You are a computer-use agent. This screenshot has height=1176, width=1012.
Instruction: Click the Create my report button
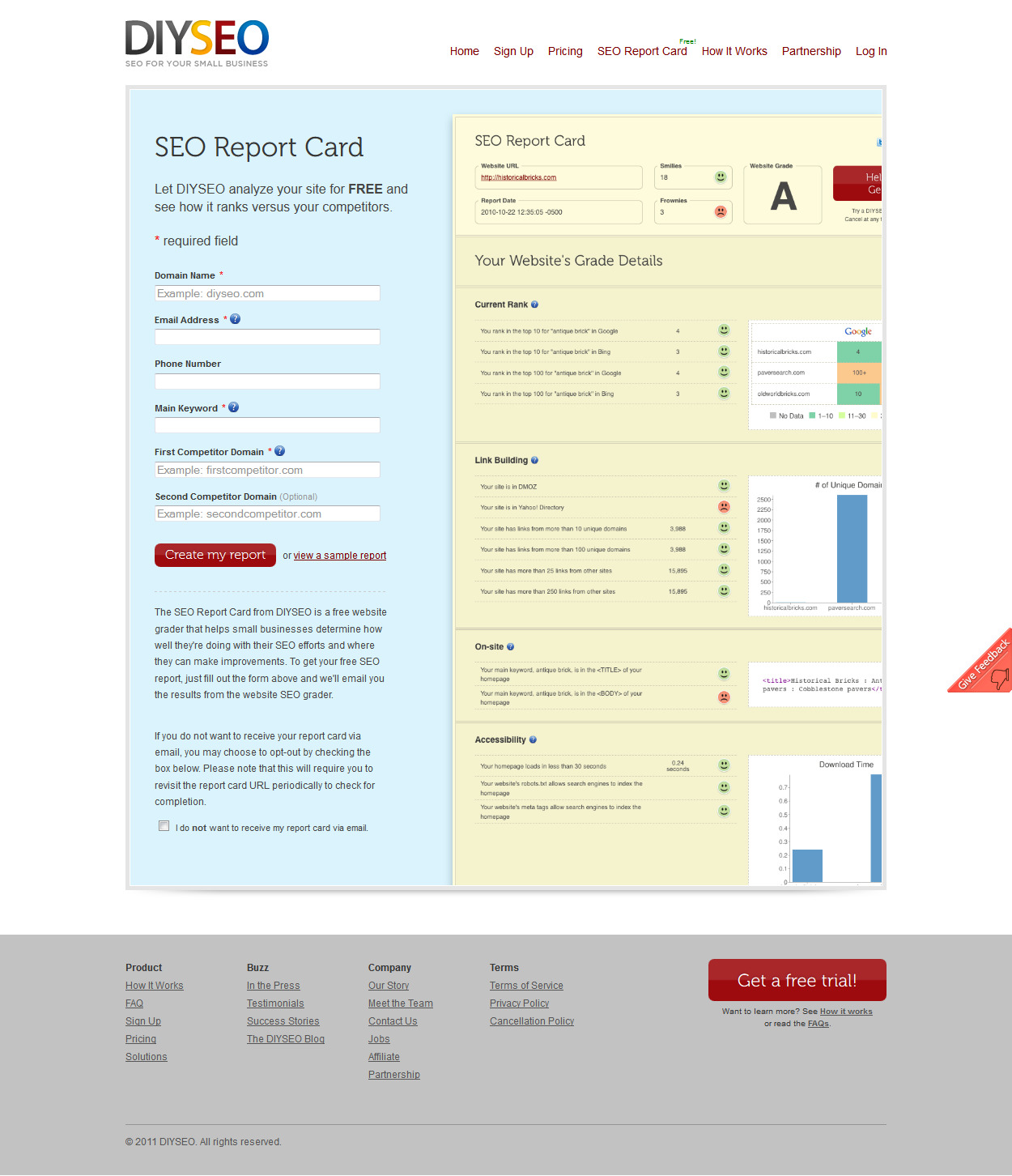[x=215, y=555]
